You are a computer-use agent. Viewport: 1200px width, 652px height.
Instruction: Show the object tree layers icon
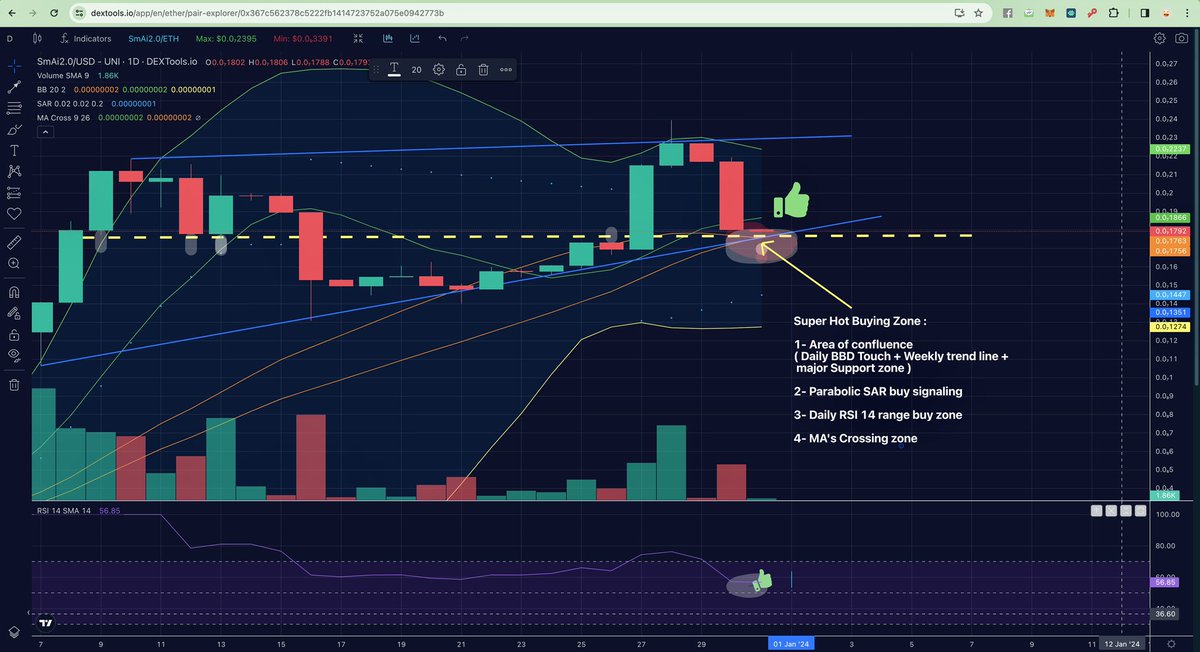(x=14, y=632)
